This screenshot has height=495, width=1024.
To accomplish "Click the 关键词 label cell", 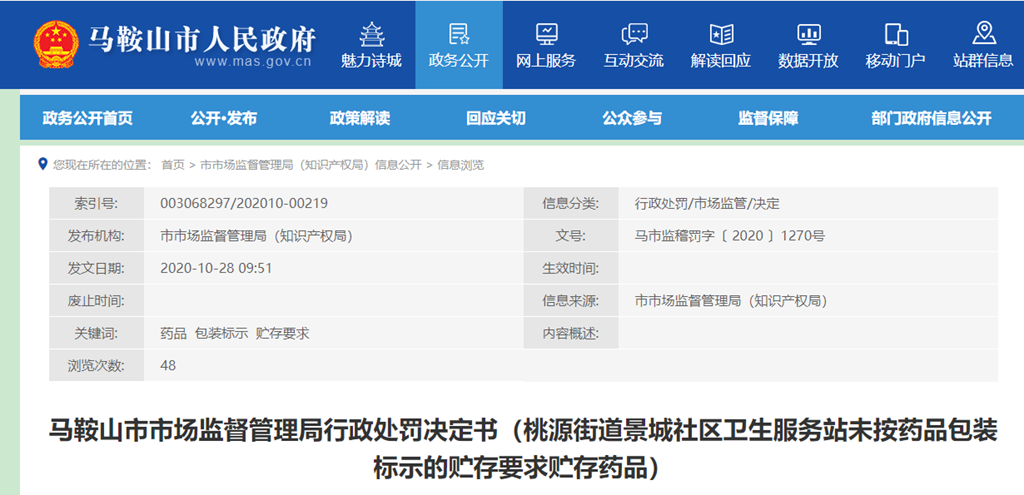I will pyautogui.click(x=97, y=333).
